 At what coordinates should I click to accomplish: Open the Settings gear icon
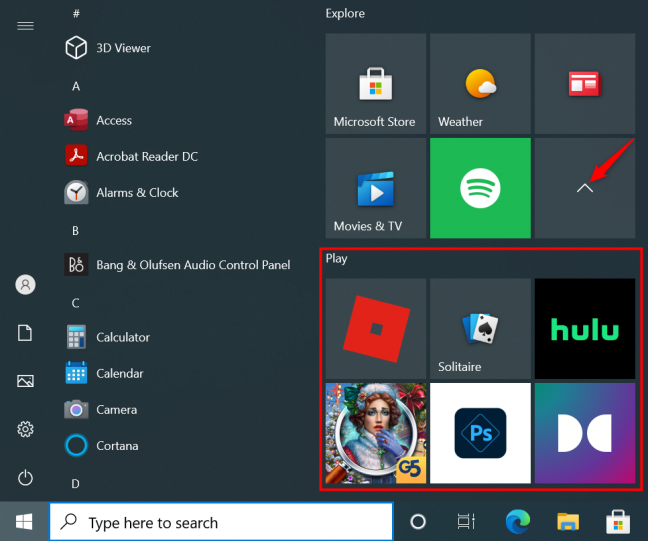(25, 429)
